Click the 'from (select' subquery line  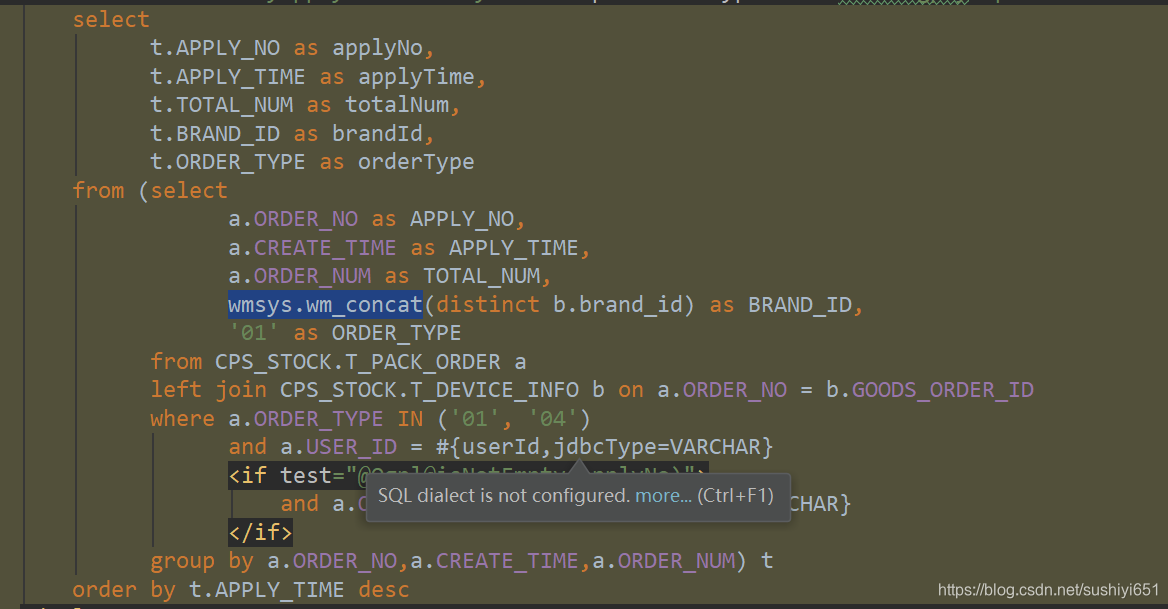(150, 190)
